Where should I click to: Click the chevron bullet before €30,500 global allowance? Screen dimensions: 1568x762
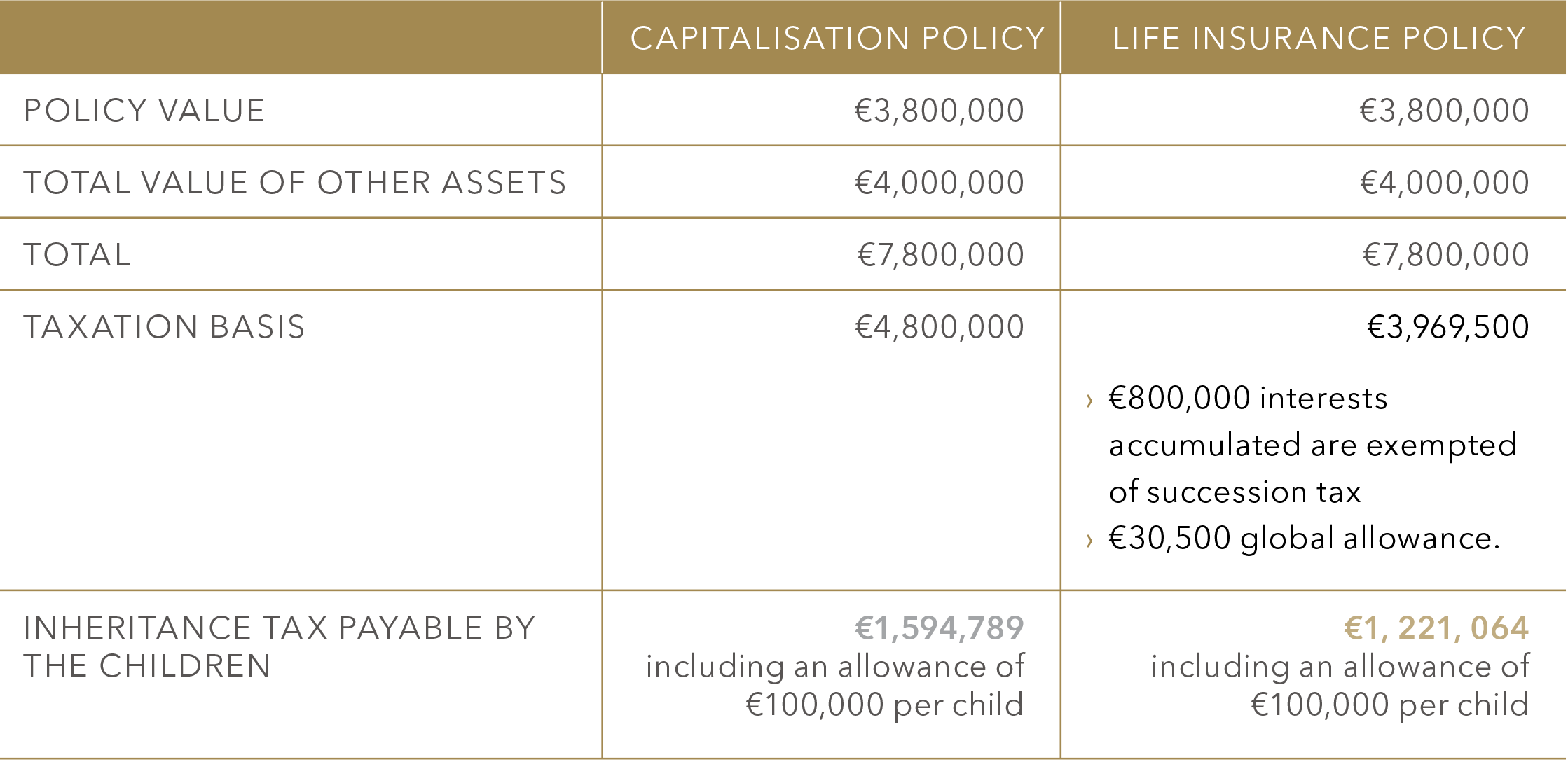pos(1089,541)
